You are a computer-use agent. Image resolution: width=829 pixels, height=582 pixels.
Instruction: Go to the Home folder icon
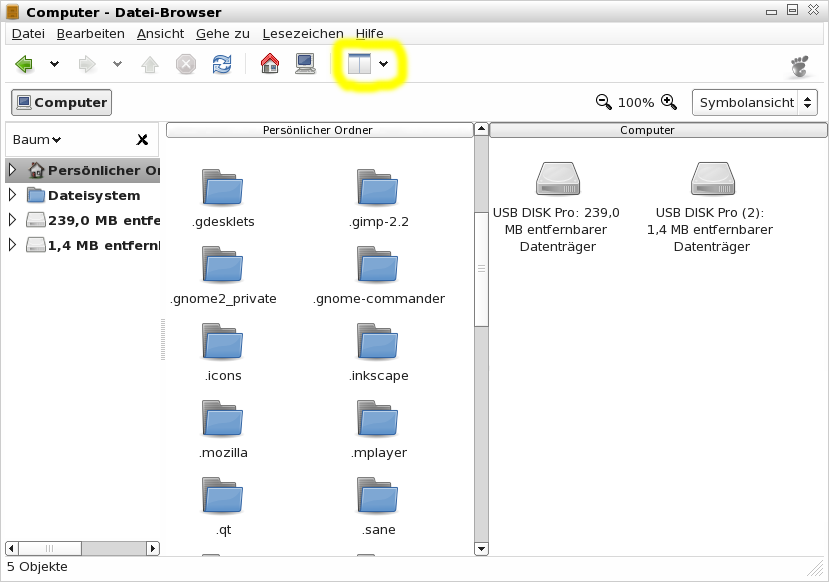pos(270,63)
